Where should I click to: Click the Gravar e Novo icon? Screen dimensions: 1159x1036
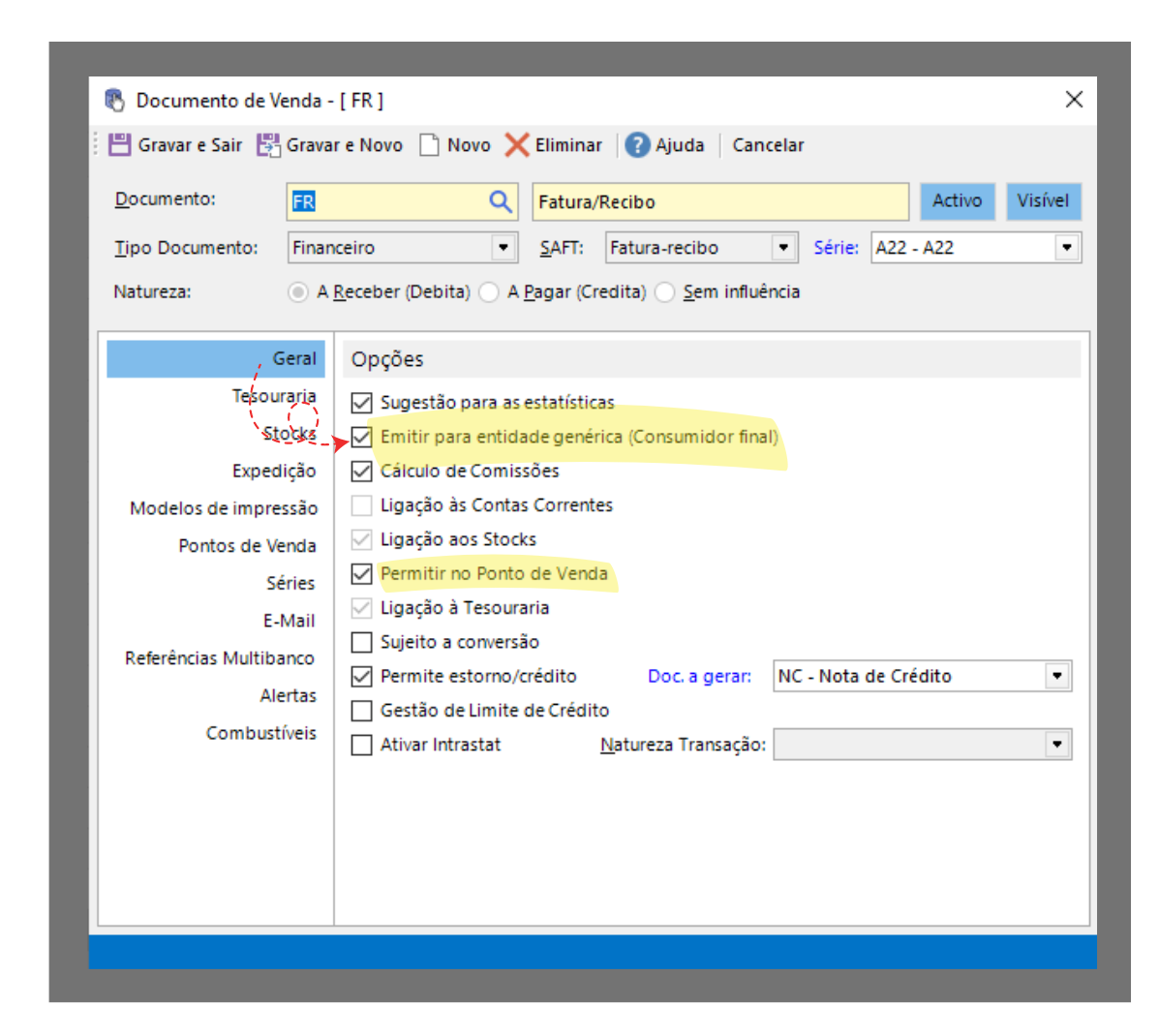[x=268, y=145]
